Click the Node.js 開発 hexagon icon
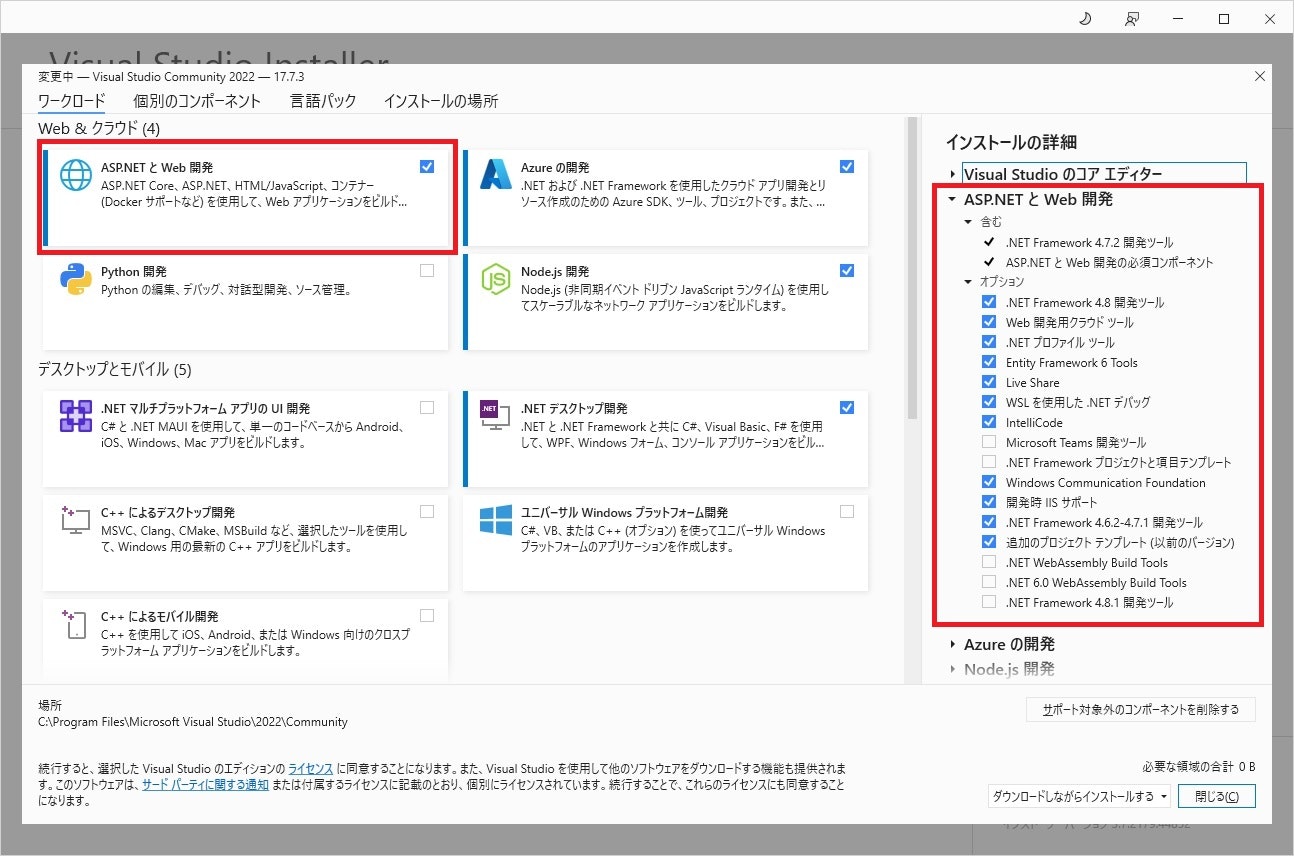Image resolution: width=1294 pixels, height=856 pixels. tap(496, 279)
